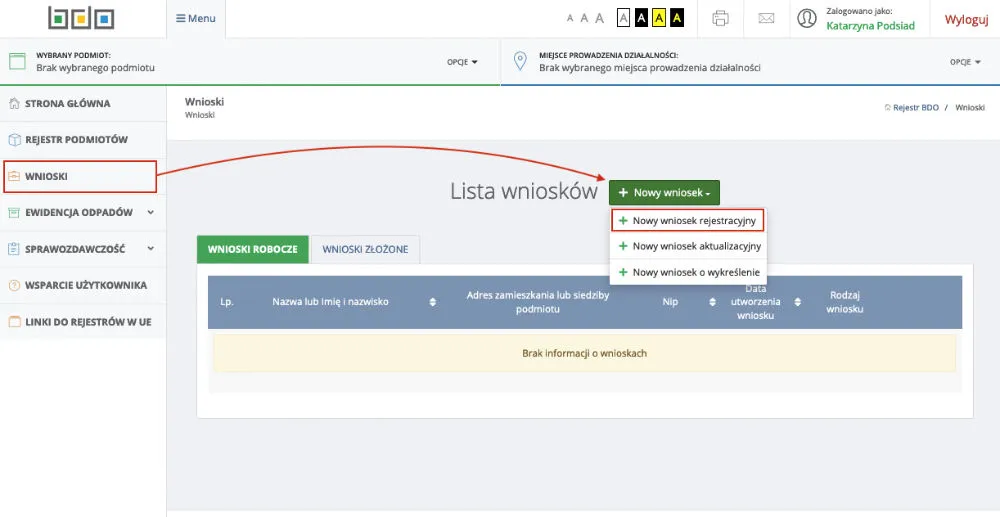Switch to Wnioski złożone tab
Screen dimensions: 1000x517
point(365,249)
